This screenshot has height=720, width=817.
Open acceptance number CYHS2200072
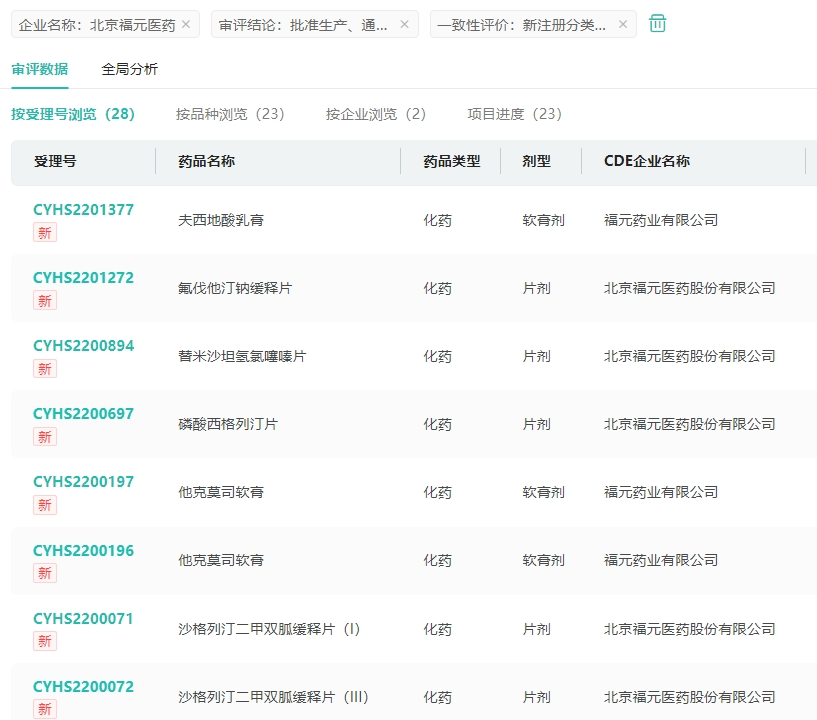[x=83, y=687]
